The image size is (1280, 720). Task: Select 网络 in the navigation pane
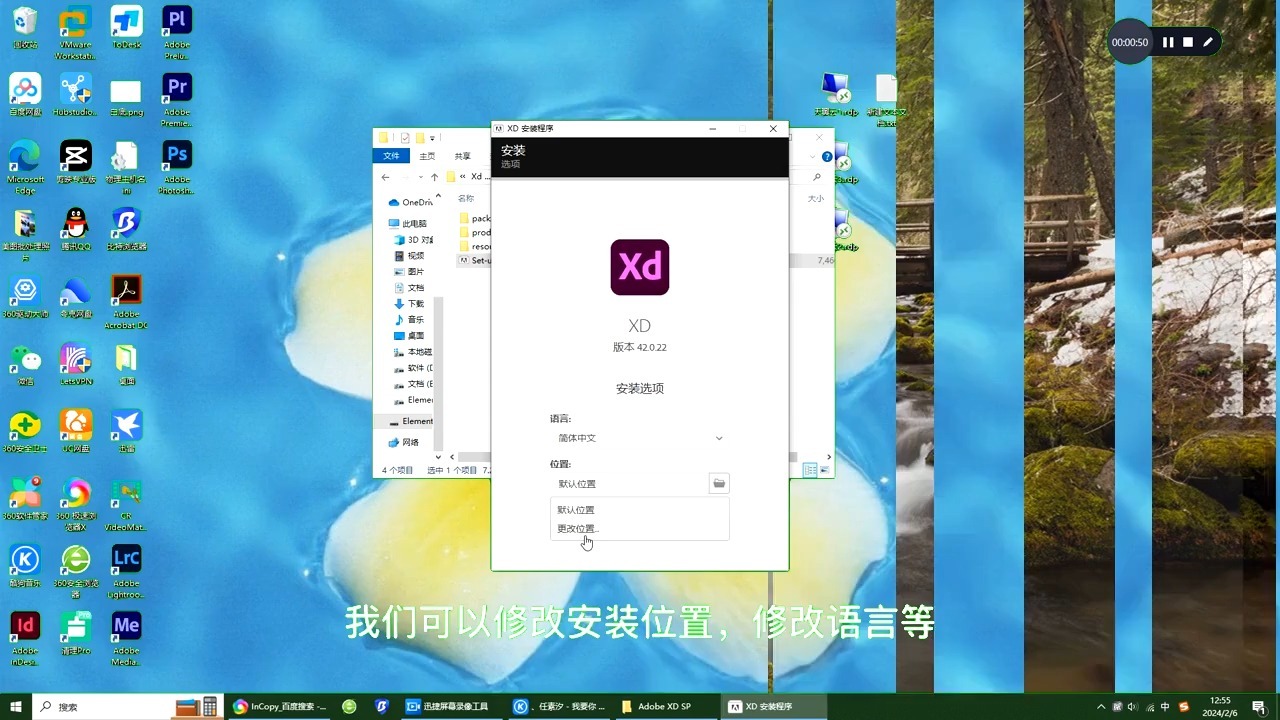pos(404,442)
